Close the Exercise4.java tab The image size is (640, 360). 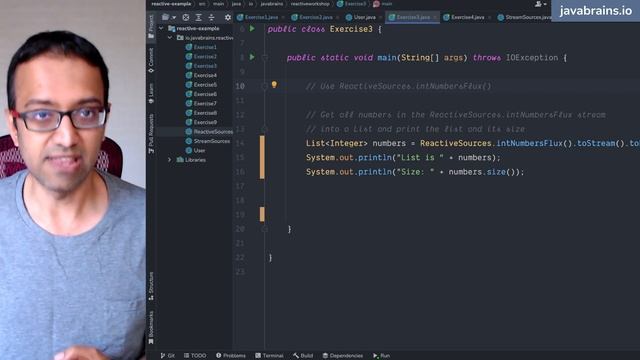[x=490, y=17]
